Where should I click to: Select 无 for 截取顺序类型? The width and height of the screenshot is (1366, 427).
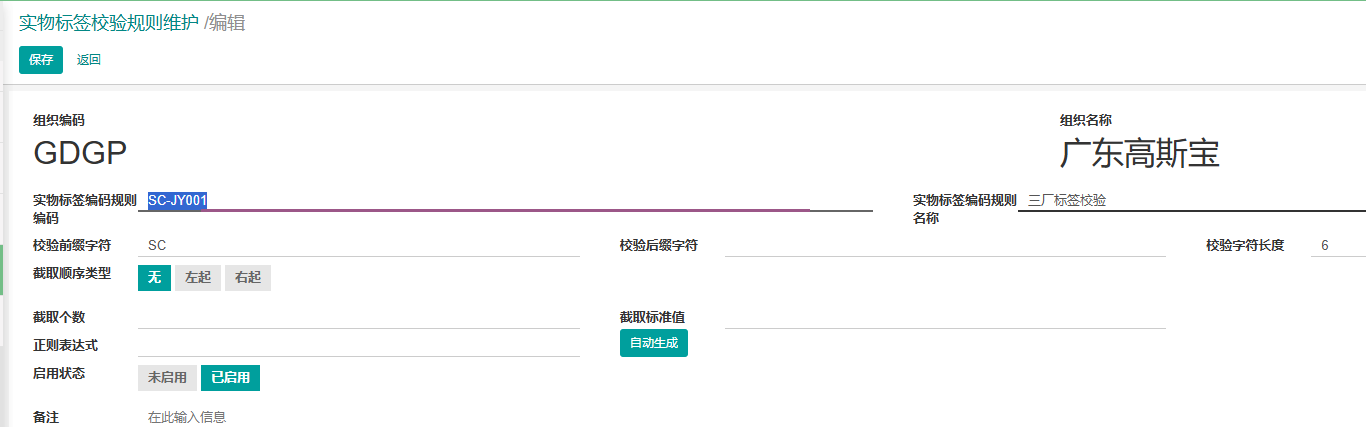point(154,278)
